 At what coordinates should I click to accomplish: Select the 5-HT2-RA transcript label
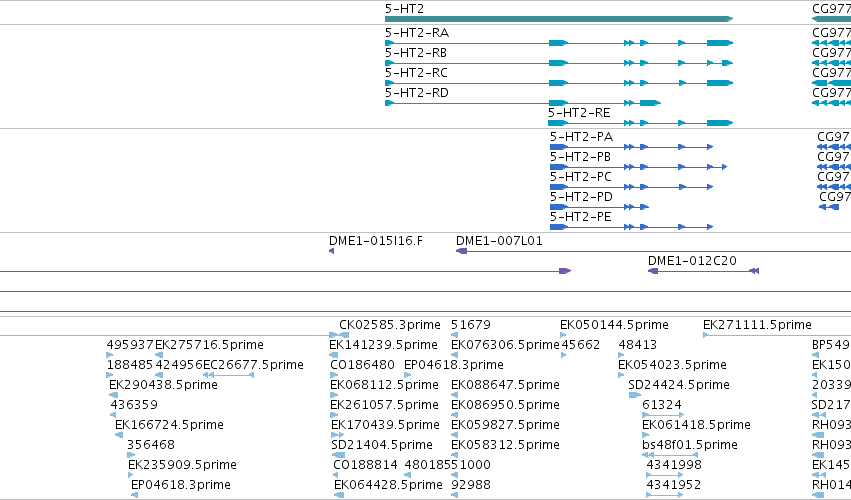pos(417,33)
